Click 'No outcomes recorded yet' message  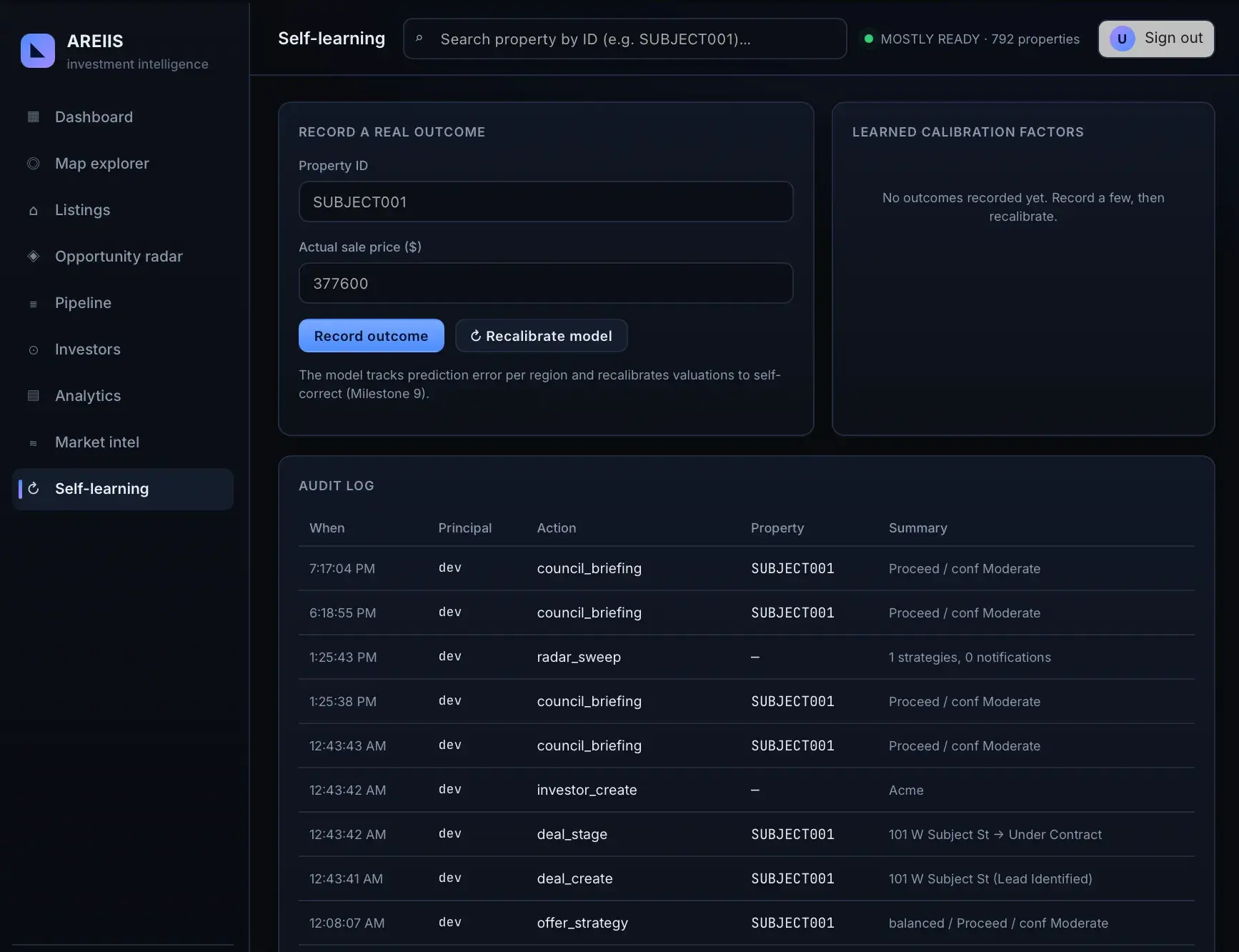[x=1023, y=207]
